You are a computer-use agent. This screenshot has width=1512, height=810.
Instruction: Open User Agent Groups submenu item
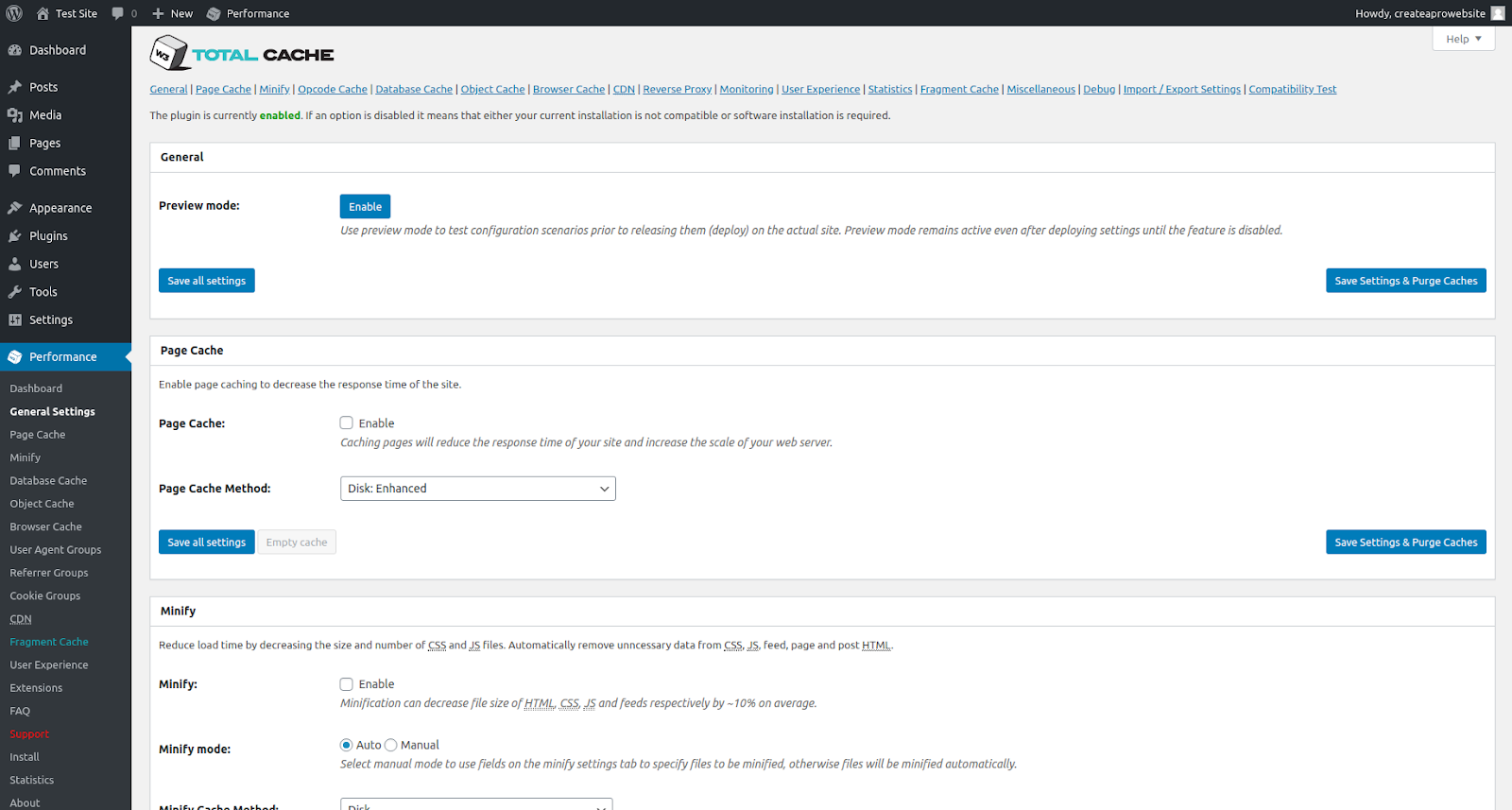coord(56,550)
